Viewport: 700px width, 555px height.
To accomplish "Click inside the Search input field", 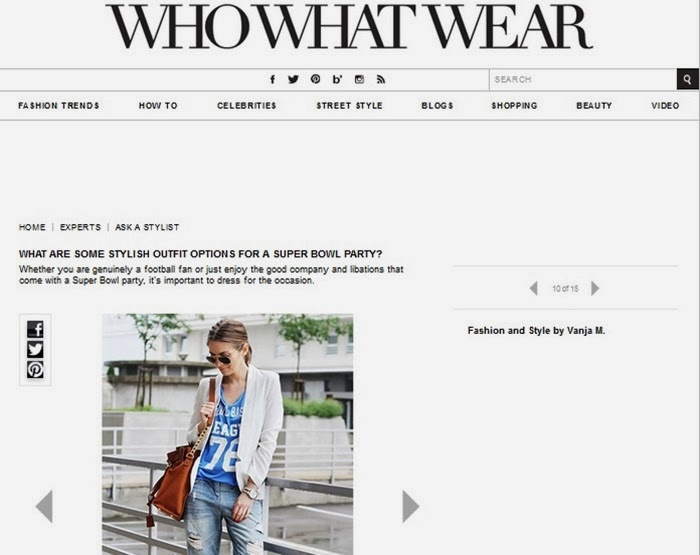I will tap(583, 79).
